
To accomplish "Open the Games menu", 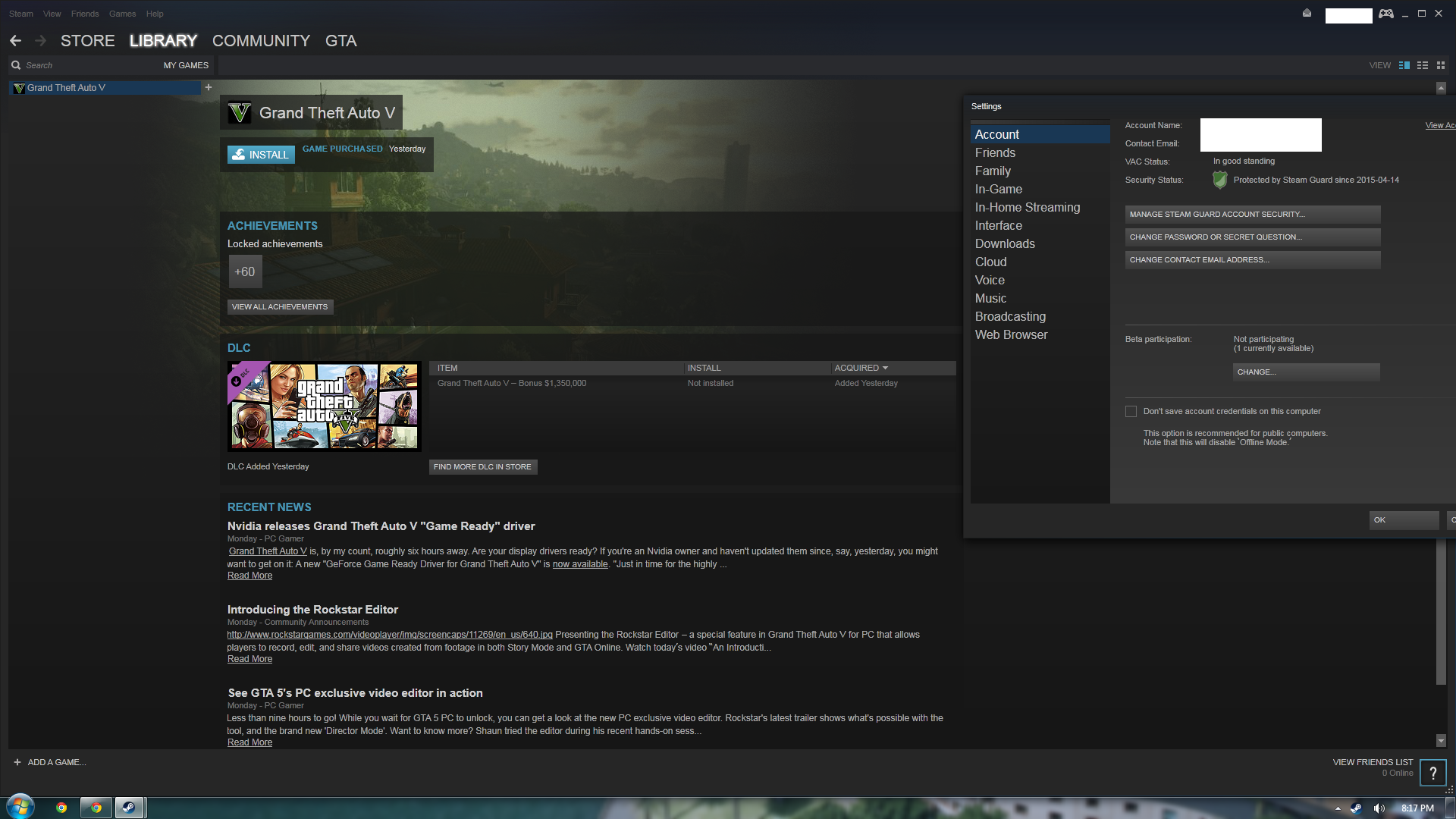I will click(122, 14).
